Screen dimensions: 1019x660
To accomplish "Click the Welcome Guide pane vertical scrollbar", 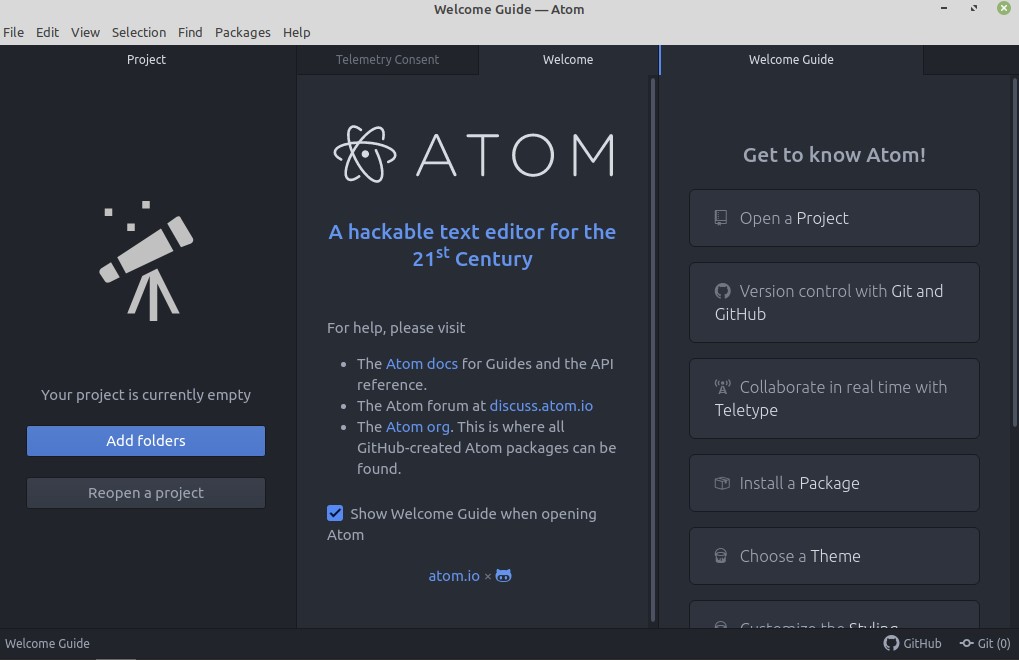I will click(1015, 250).
